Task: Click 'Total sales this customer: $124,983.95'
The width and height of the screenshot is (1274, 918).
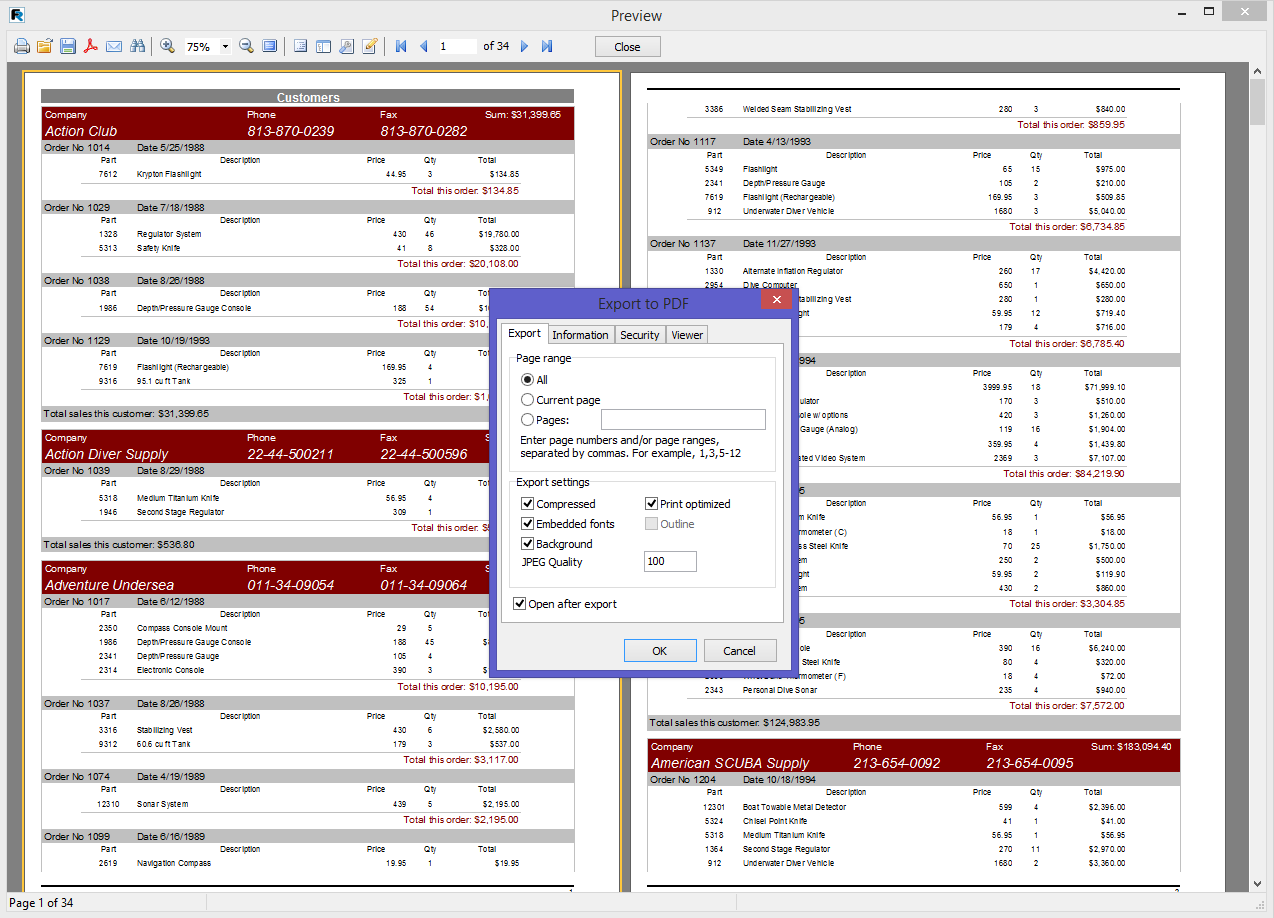Action: (x=735, y=722)
